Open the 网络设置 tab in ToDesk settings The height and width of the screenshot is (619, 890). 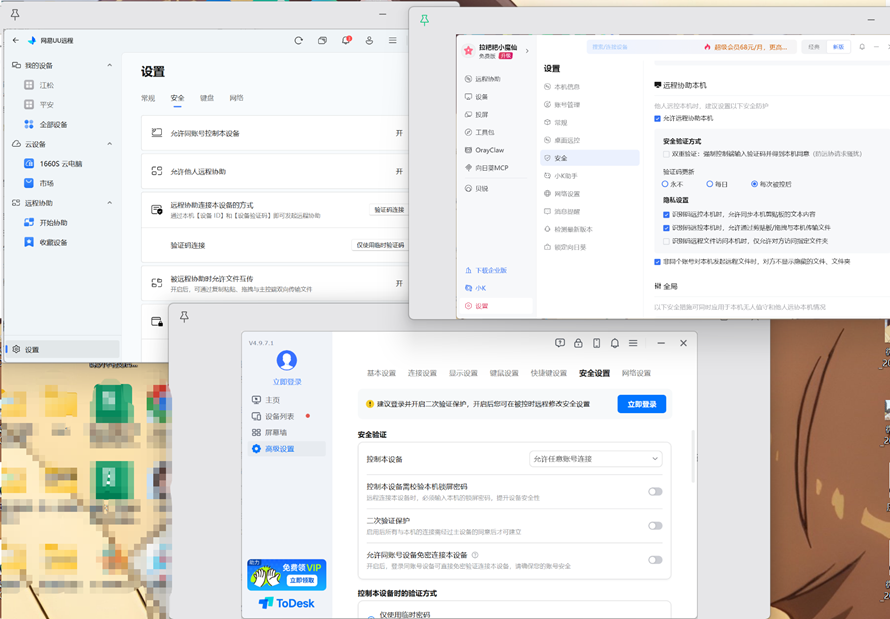click(x=636, y=373)
